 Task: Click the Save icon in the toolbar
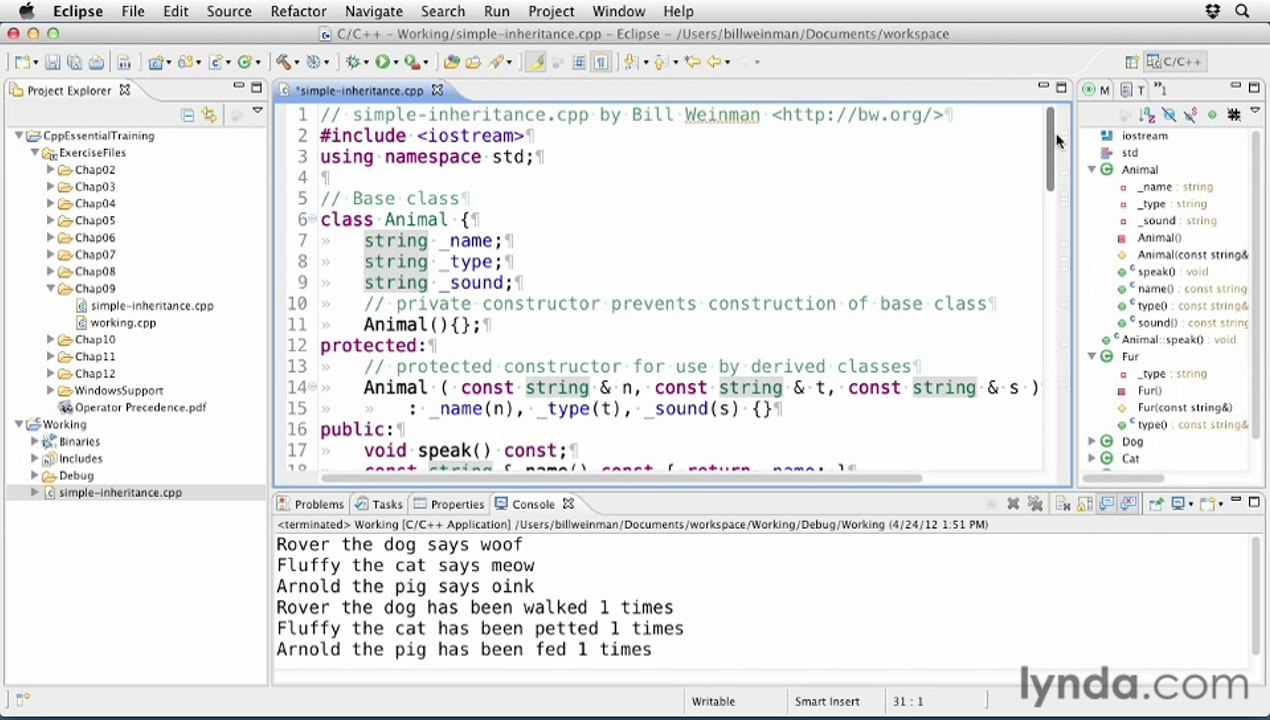tap(52, 62)
